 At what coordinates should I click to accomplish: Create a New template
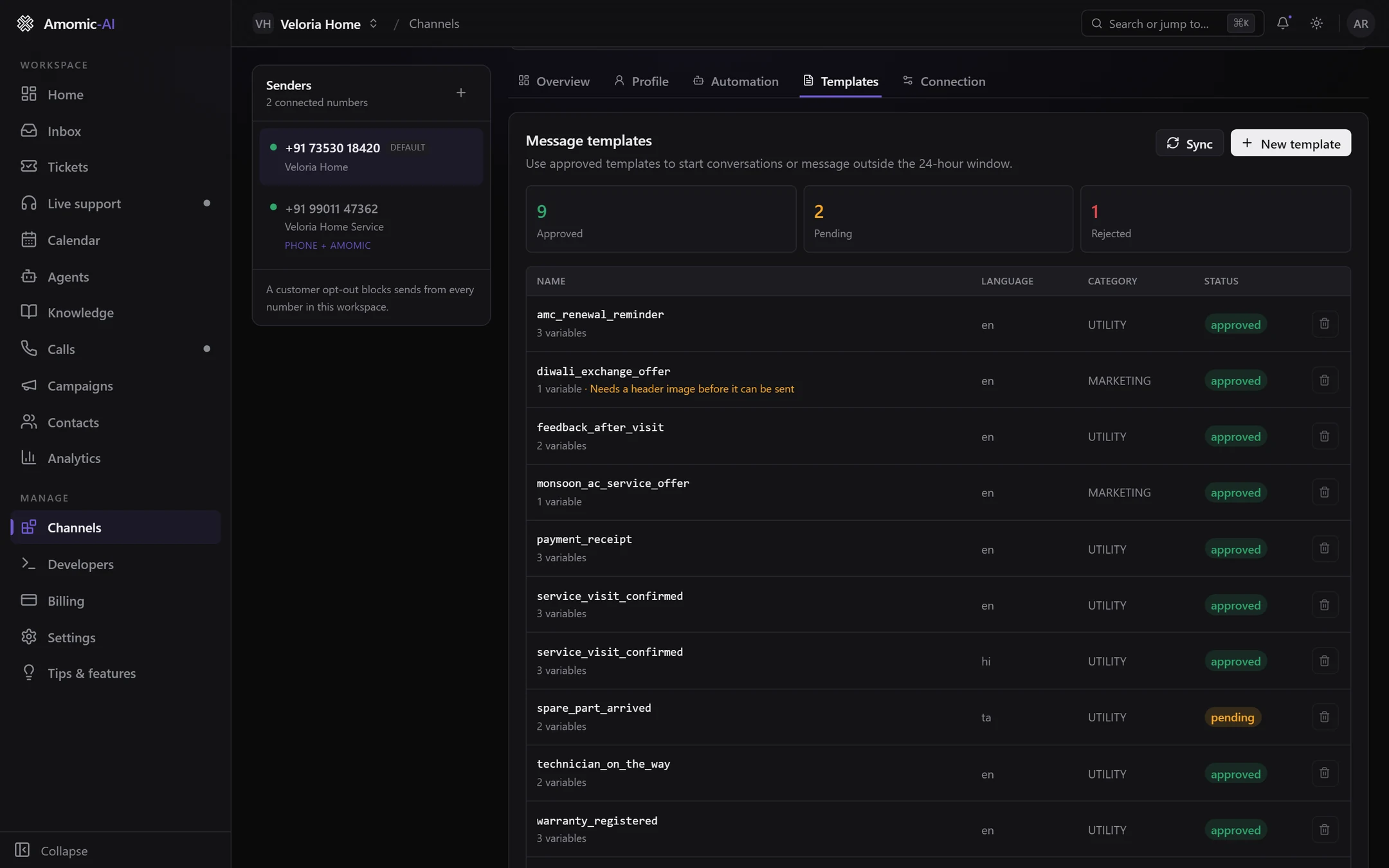click(1291, 143)
